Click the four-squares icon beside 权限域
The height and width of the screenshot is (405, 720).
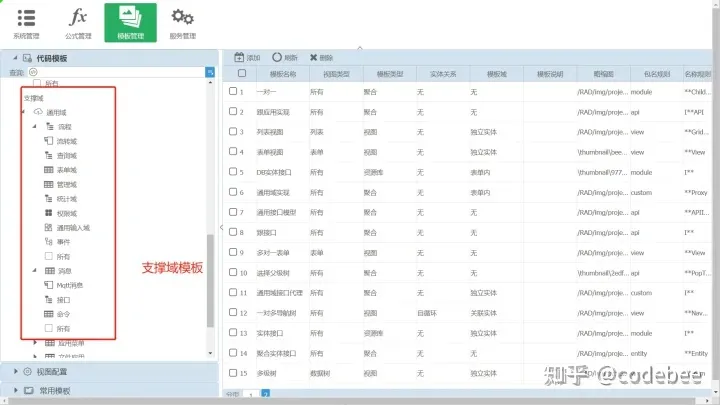48,213
